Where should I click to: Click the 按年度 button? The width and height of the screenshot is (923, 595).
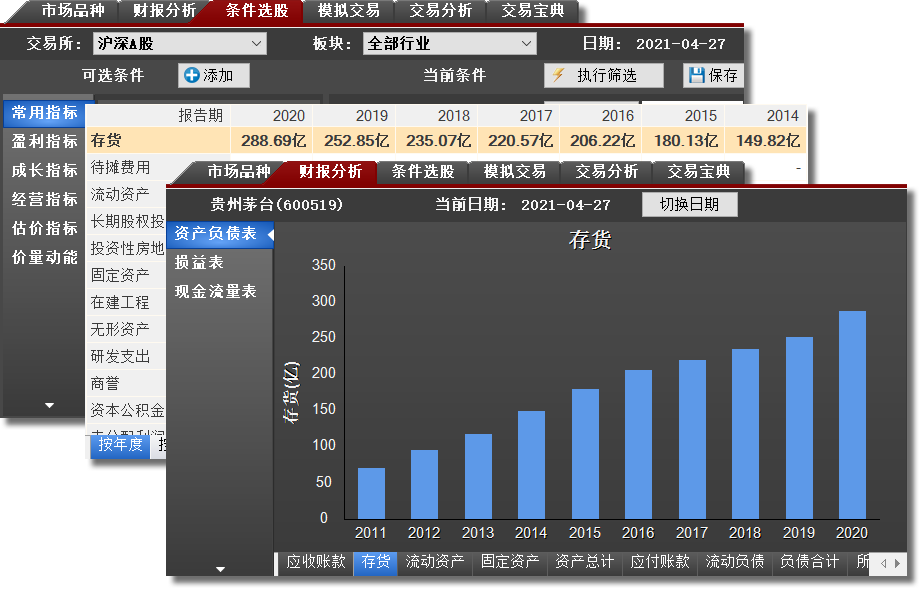(x=121, y=444)
